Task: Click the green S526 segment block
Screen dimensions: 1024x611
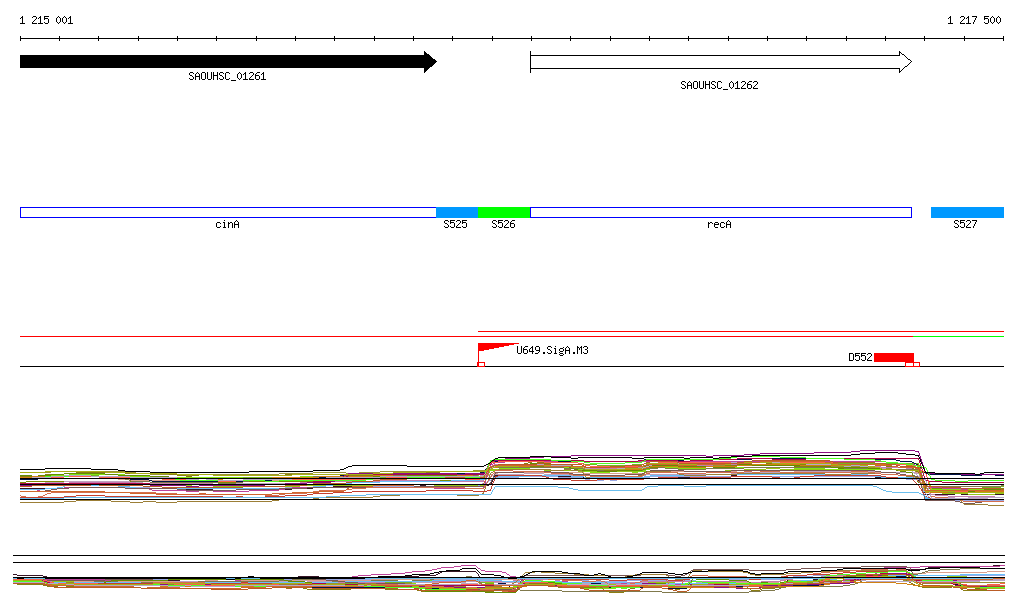Action: [503, 212]
